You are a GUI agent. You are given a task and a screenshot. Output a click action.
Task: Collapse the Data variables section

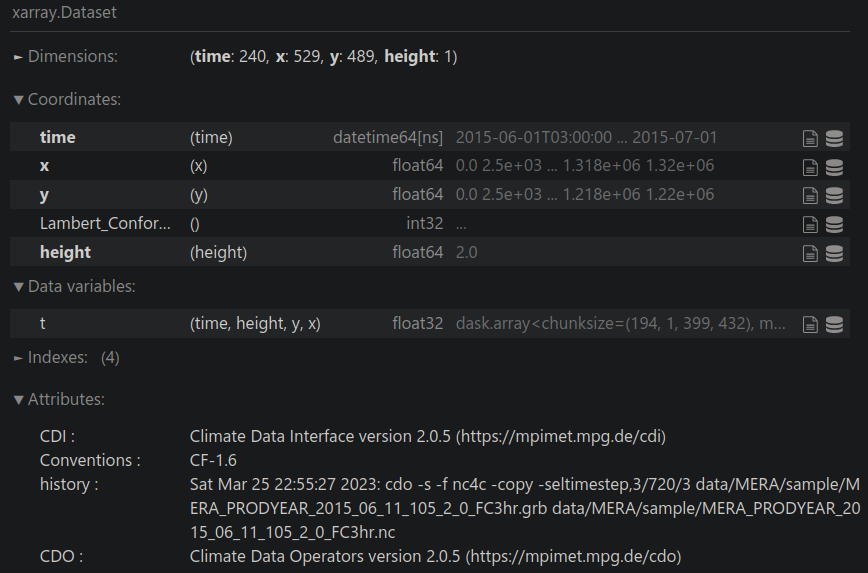click(x=74, y=287)
